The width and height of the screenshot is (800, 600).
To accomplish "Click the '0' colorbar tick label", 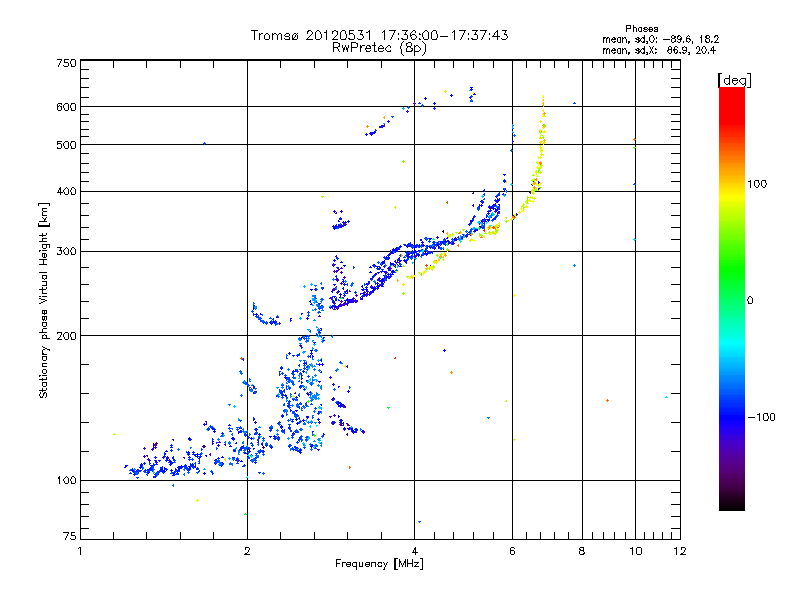I will pyautogui.click(x=750, y=300).
